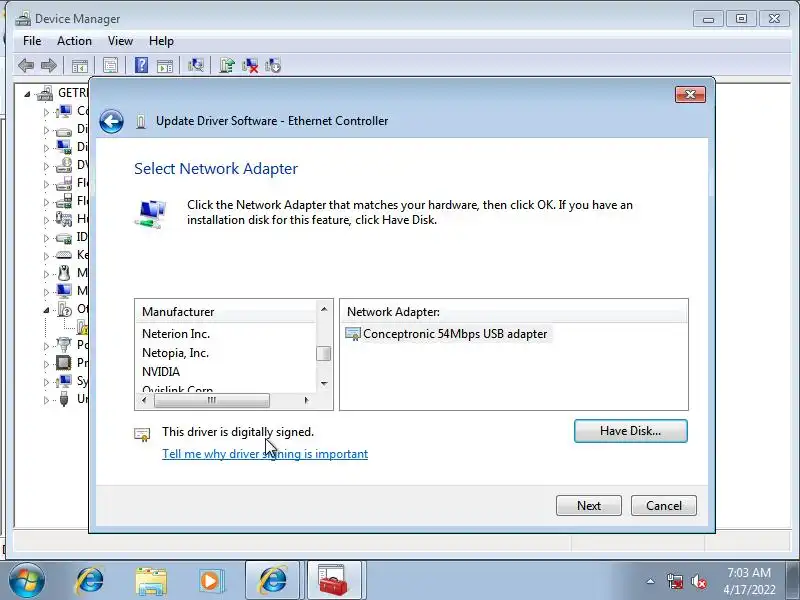Expand the Universal Serial Bus node arrow
This screenshot has width=800, height=600.
pos(46,399)
